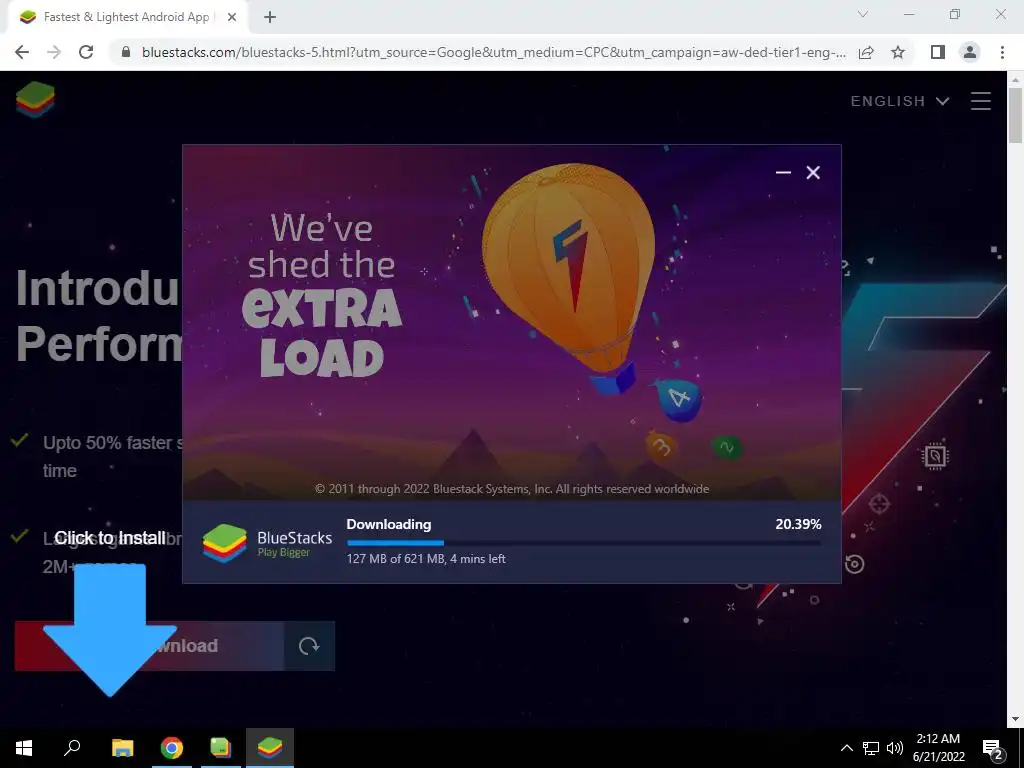Minimize the BlueStacks installer dialog
Screen dimensions: 1024x768
point(783,172)
